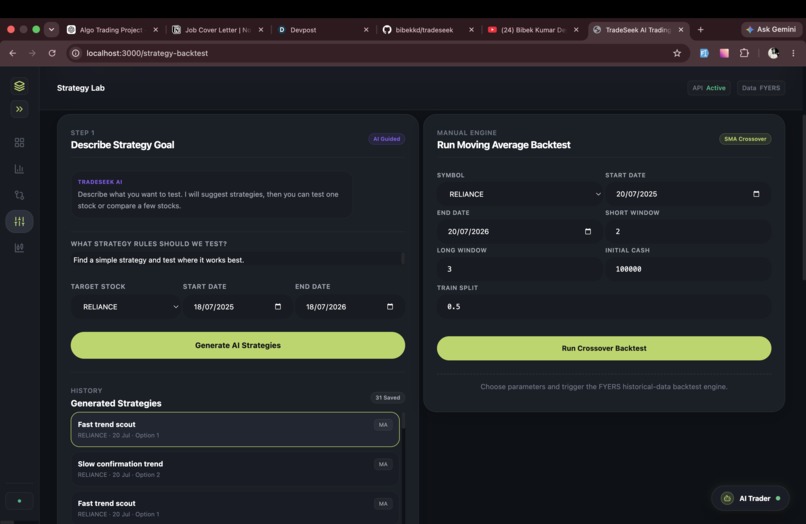Screen dimensions: 806x524
Task: Click the AI Guided badge
Action: 387,139
